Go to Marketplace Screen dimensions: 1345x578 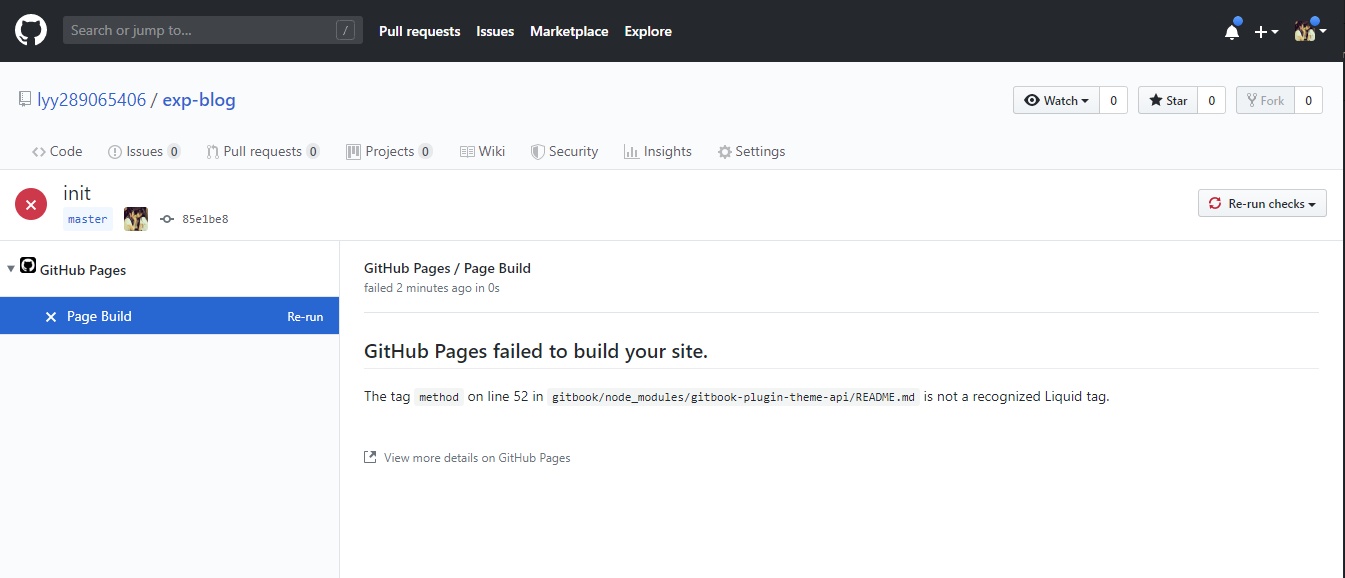pos(569,31)
